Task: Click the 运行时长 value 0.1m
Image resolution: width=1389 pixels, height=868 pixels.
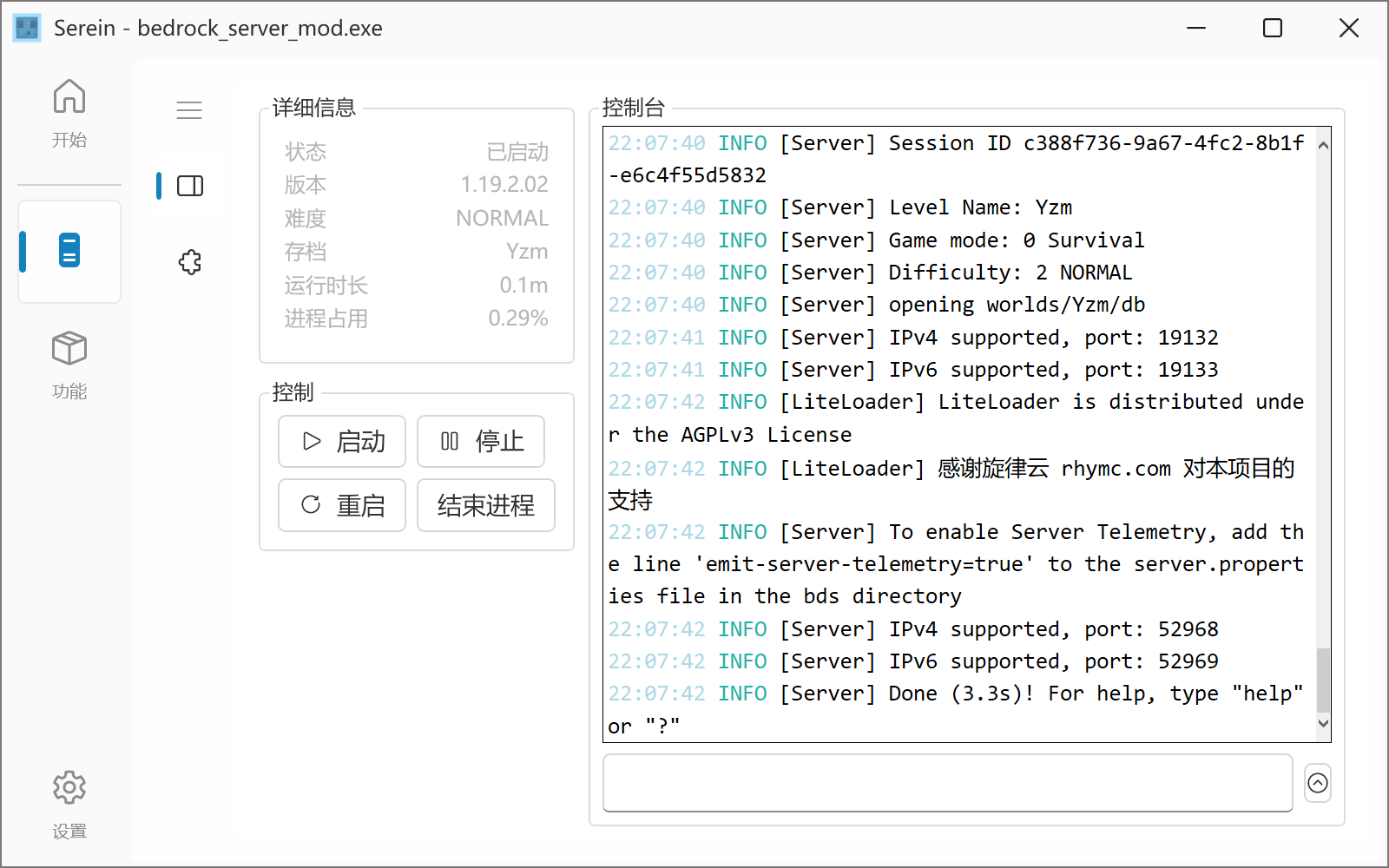Action: (x=523, y=285)
